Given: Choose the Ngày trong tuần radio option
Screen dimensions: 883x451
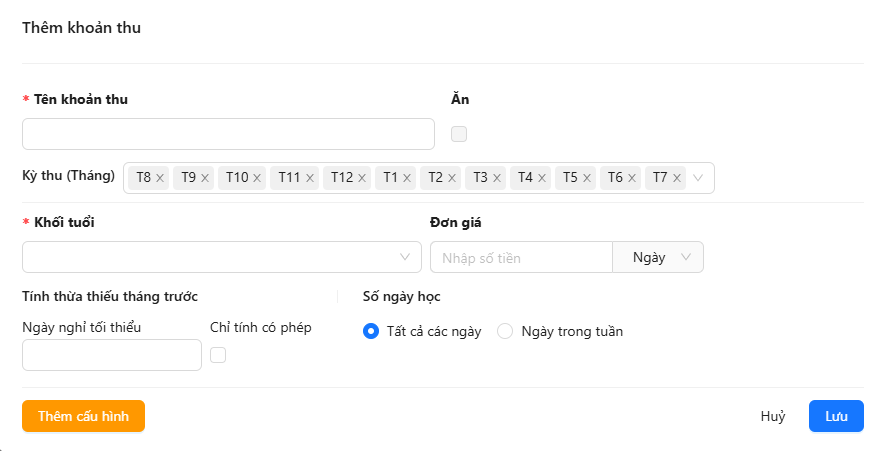Looking at the screenshot, I should (x=505, y=332).
